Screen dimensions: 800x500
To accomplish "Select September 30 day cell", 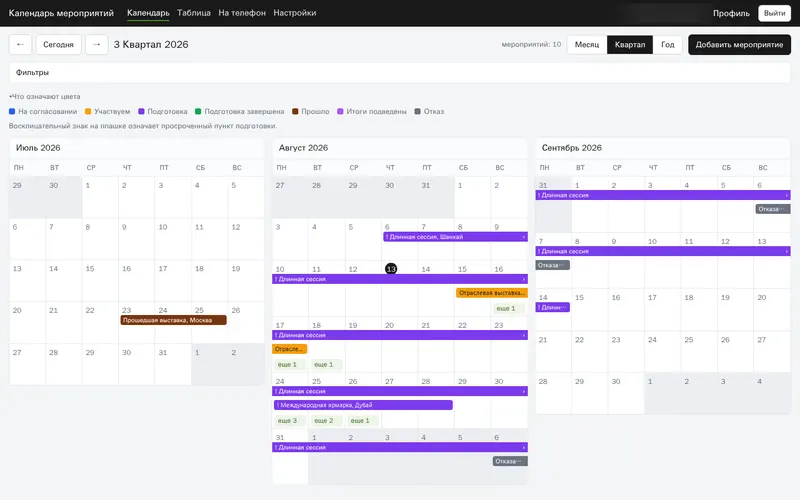I will pyautogui.click(x=626, y=393).
